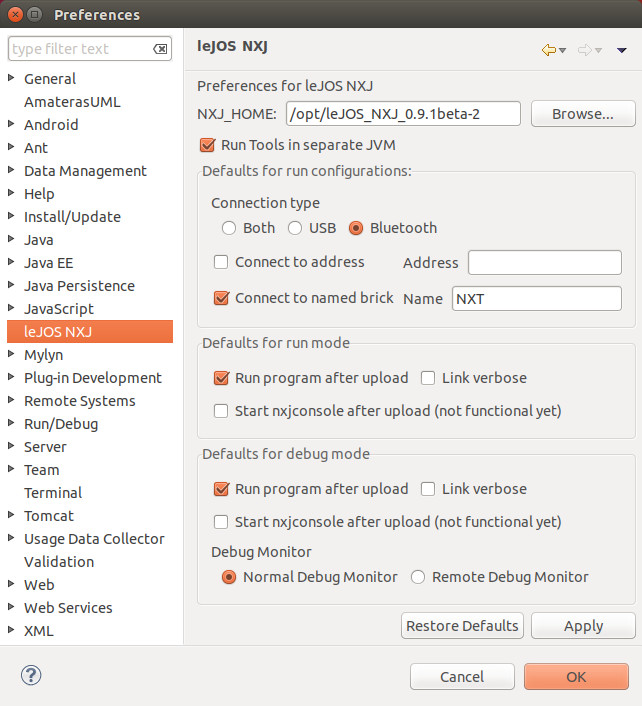
Task: Select the leJOS NXJ tree item
Action: point(90,332)
